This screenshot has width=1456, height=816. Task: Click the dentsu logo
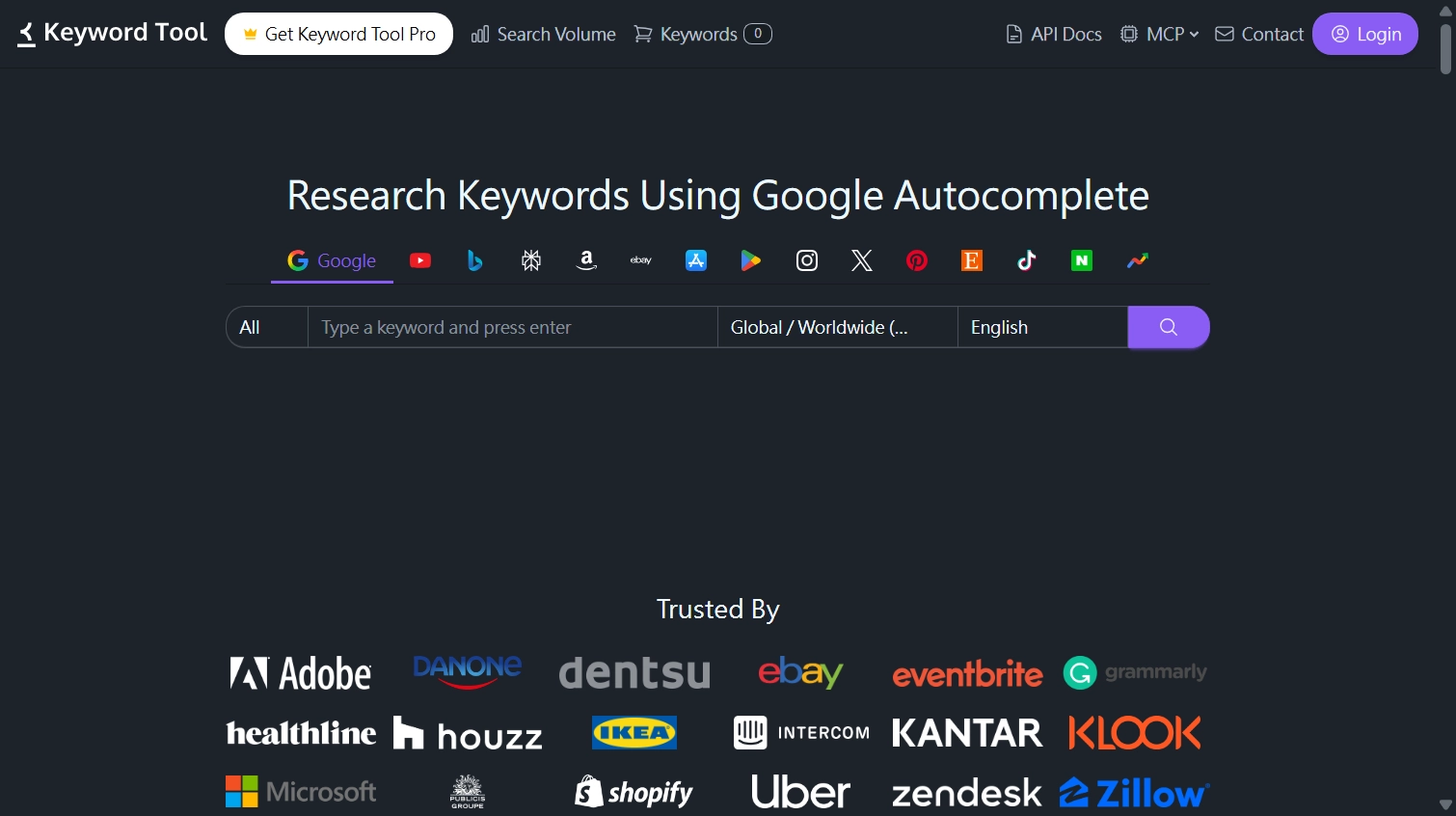[634, 673]
